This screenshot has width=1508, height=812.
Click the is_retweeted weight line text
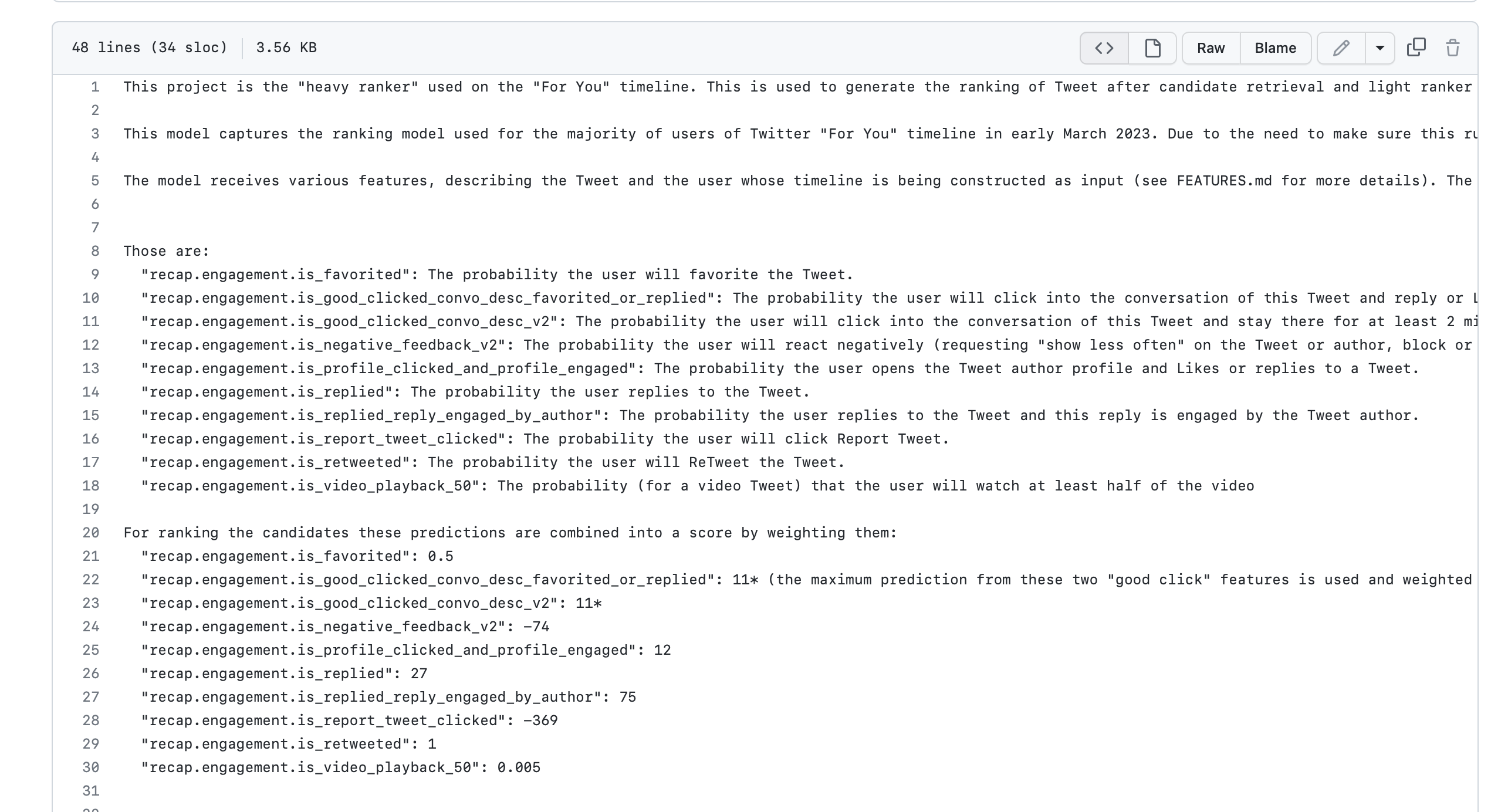coord(288,744)
